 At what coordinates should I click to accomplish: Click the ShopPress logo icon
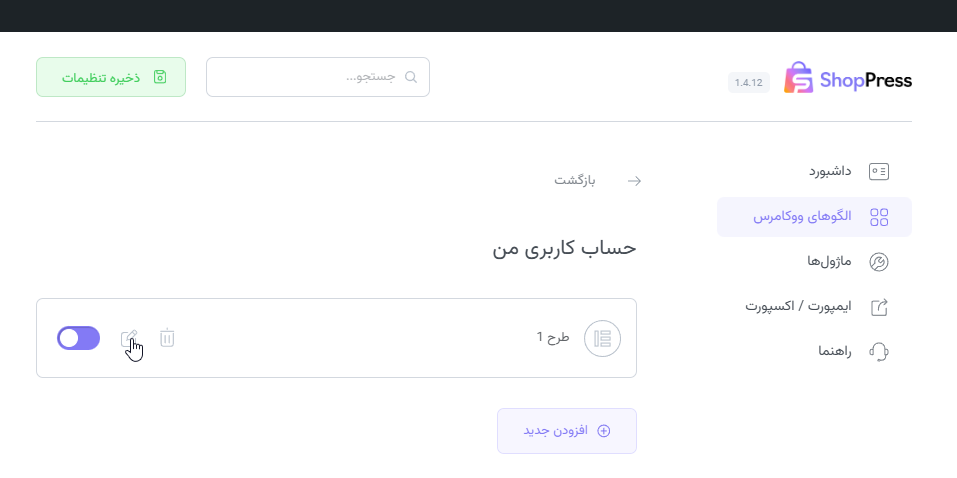pyautogui.click(x=799, y=78)
